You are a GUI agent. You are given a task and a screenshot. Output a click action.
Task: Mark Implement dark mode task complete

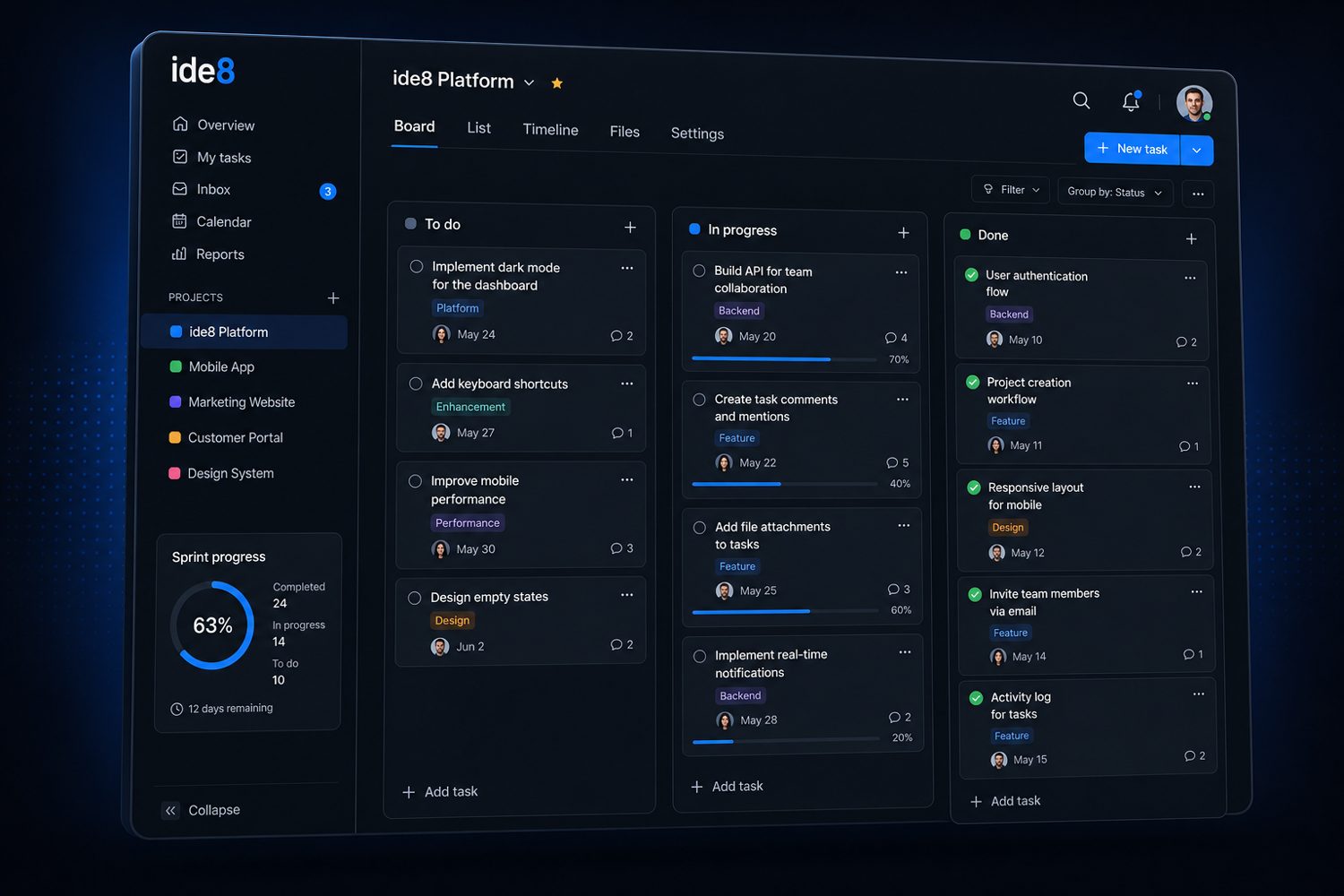point(417,266)
